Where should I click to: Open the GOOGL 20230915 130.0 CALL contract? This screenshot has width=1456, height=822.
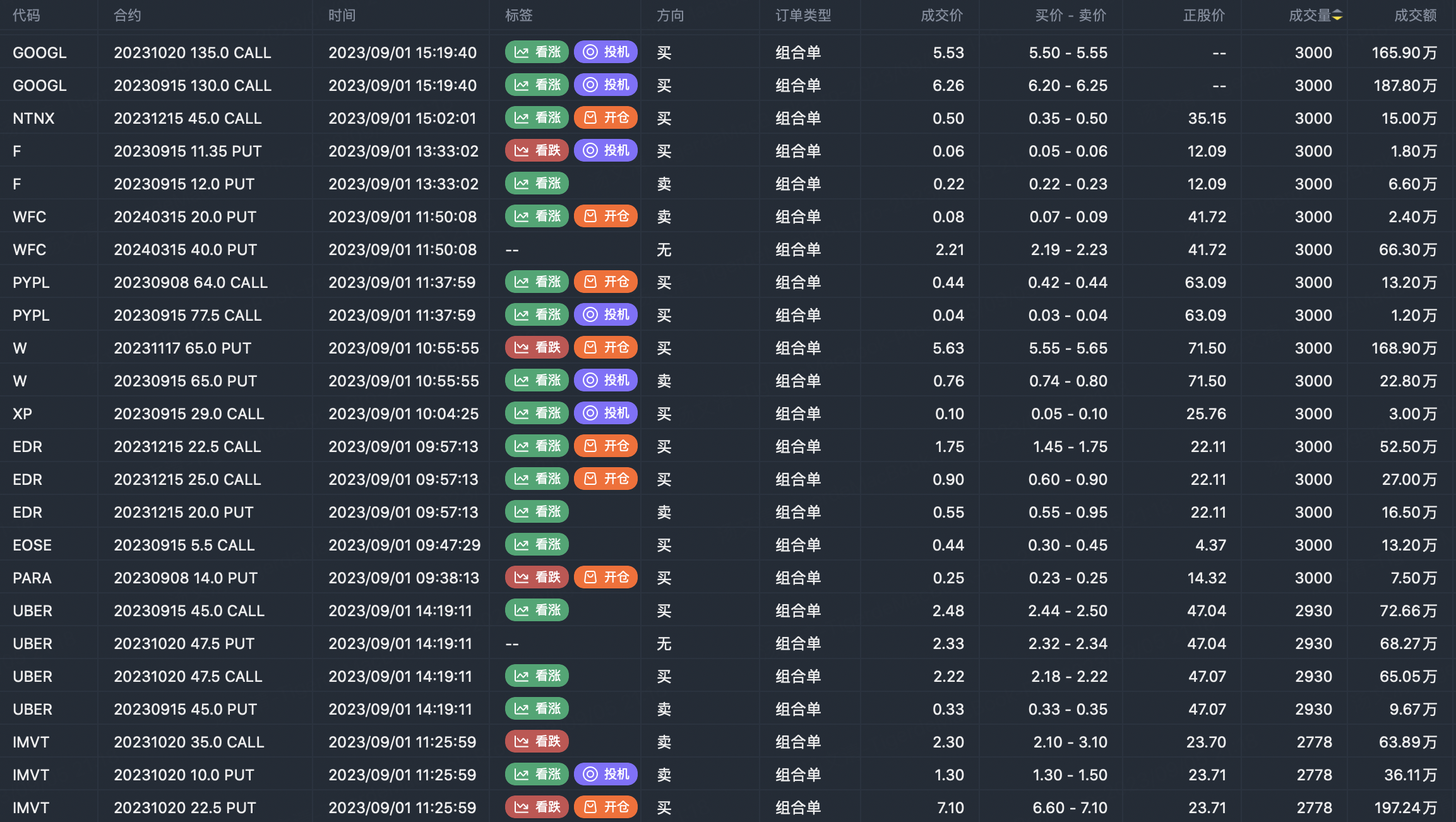[192, 85]
